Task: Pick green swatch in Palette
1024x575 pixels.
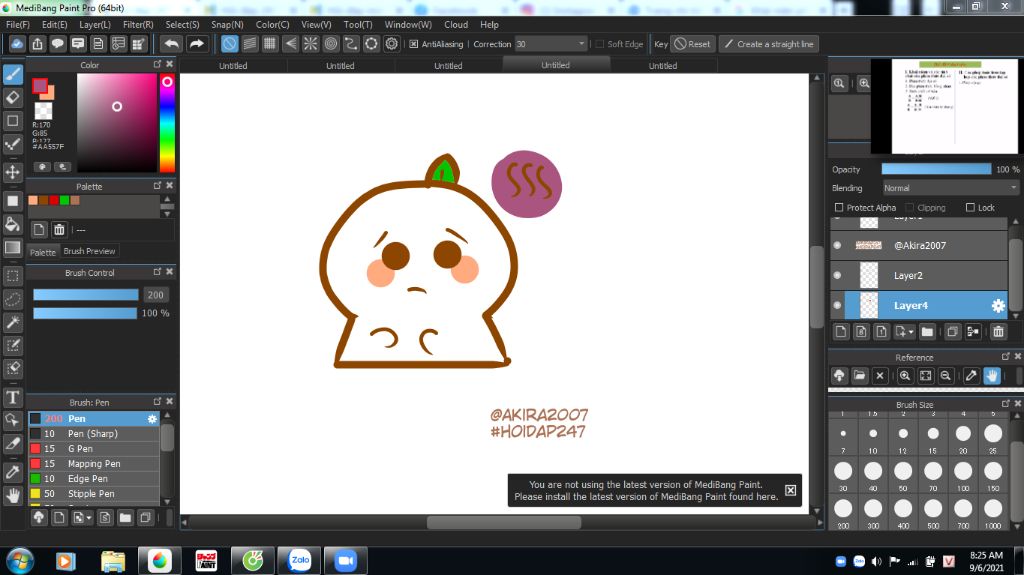Action: click(65, 201)
